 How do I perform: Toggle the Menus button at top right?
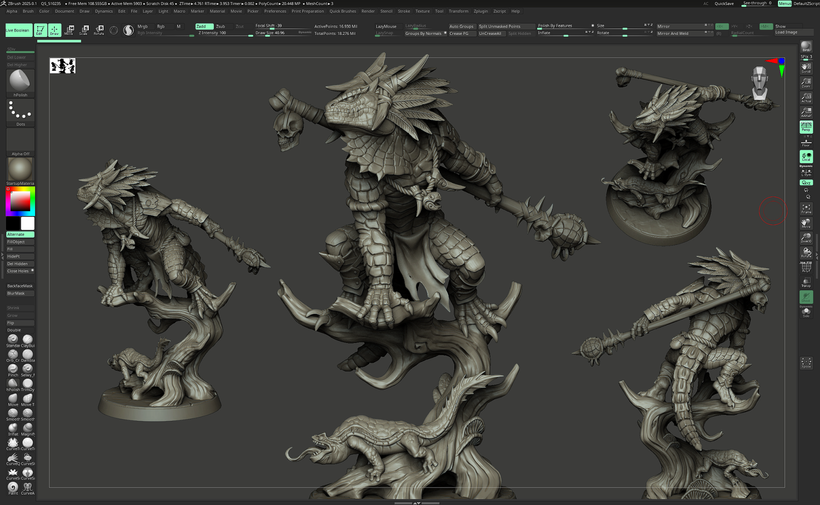(784, 4)
